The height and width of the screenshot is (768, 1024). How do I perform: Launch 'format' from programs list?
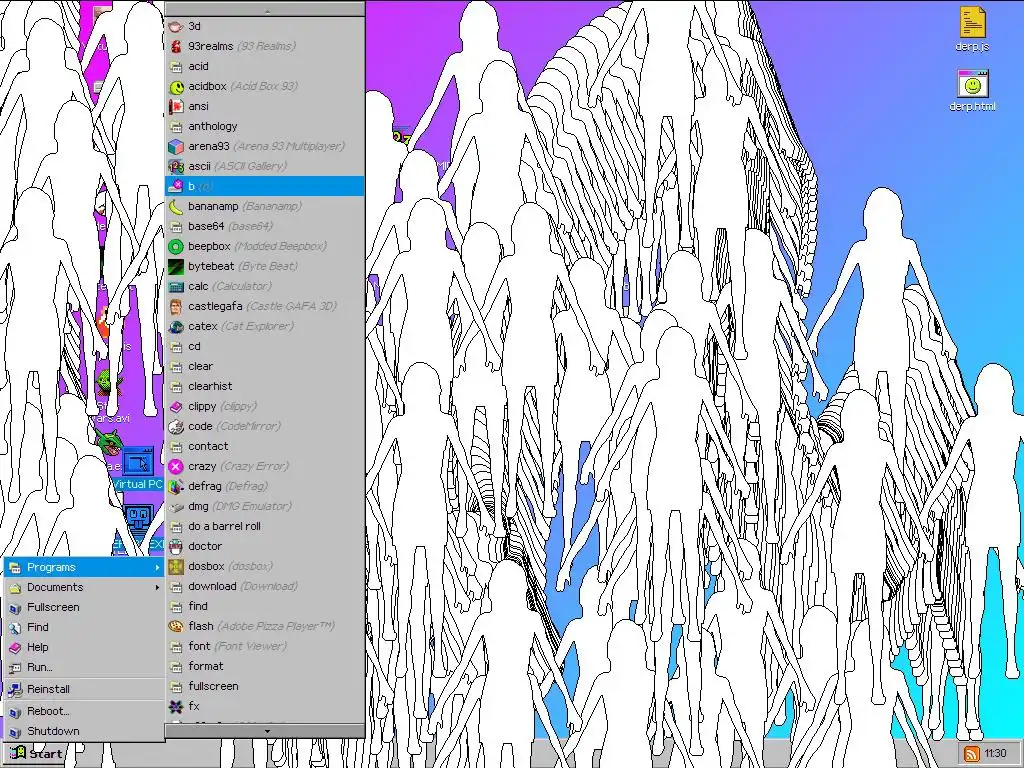click(x=265, y=667)
